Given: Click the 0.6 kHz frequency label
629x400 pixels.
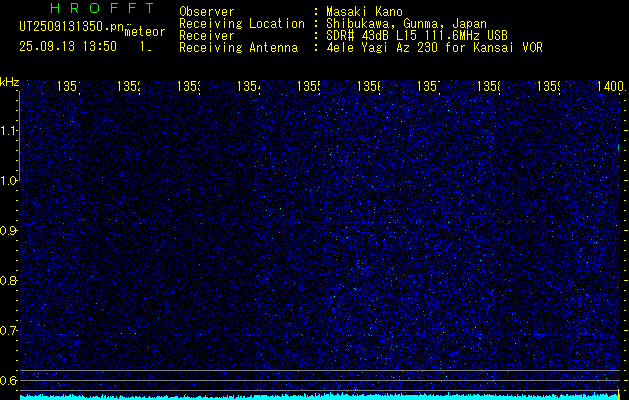Looking at the screenshot, I should tap(9, 380).
